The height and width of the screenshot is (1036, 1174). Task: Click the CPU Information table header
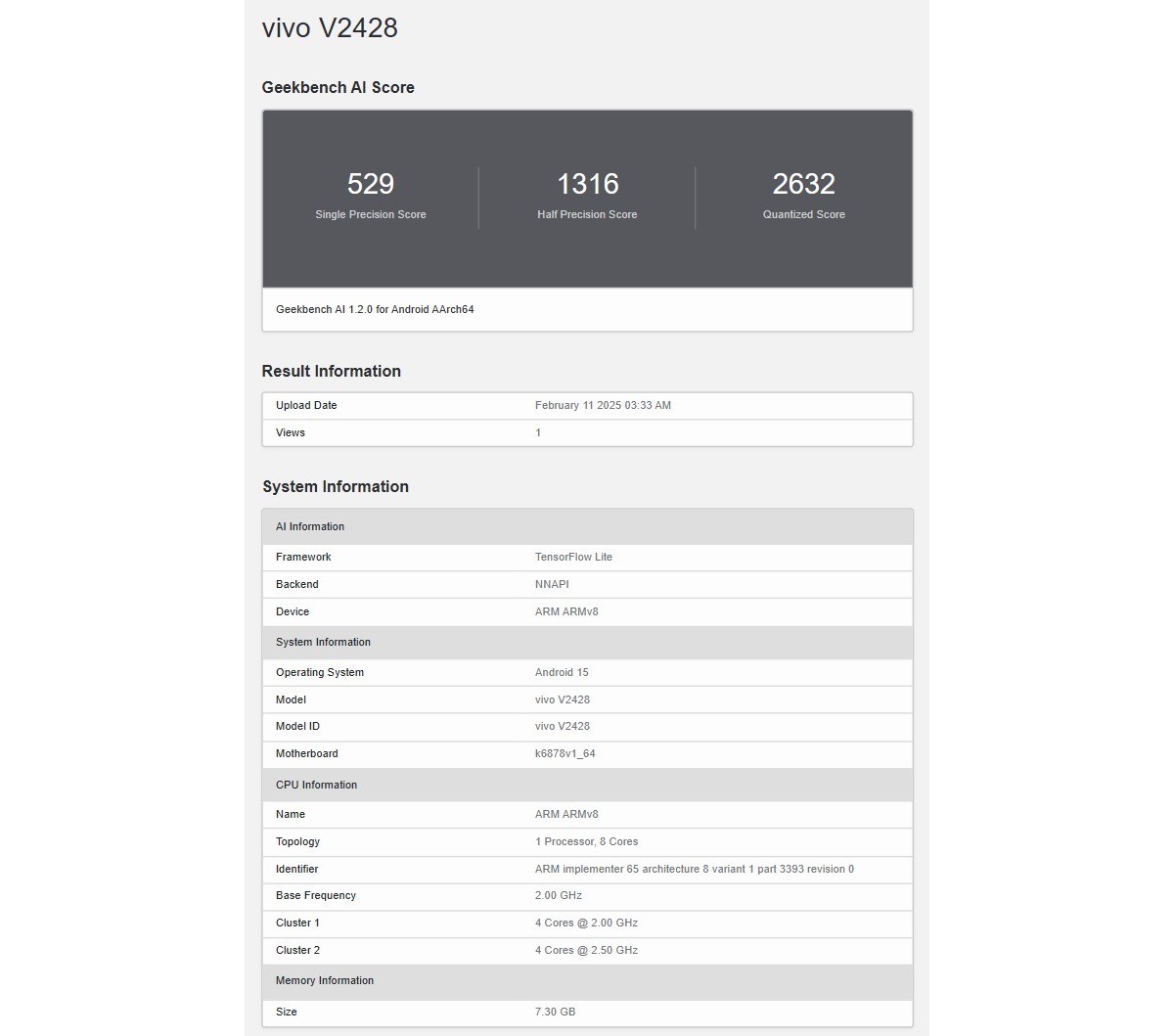pos(316,785)
